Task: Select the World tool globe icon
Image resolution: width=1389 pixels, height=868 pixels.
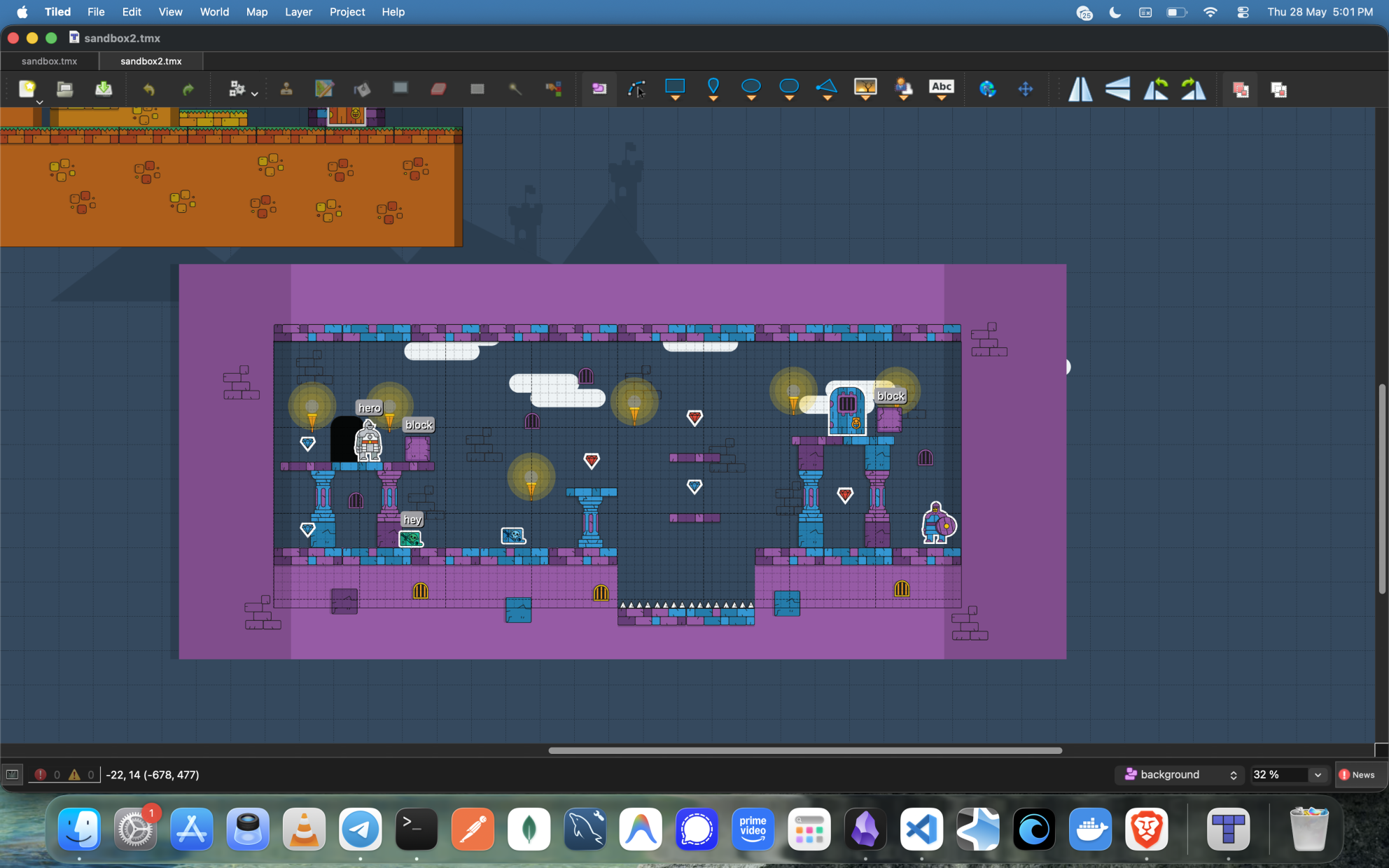Action: point(987,89)
